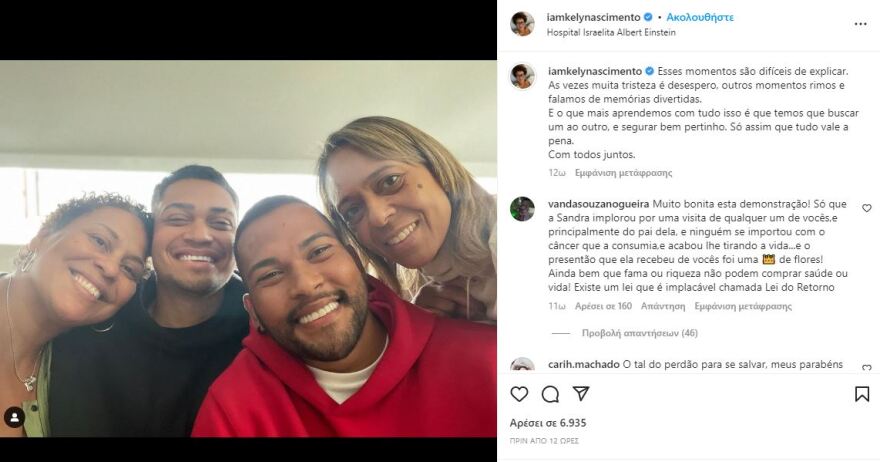This screenshot has width=880, height=462.
Task: Save post with bookmark icon
Action: (862, 394)
